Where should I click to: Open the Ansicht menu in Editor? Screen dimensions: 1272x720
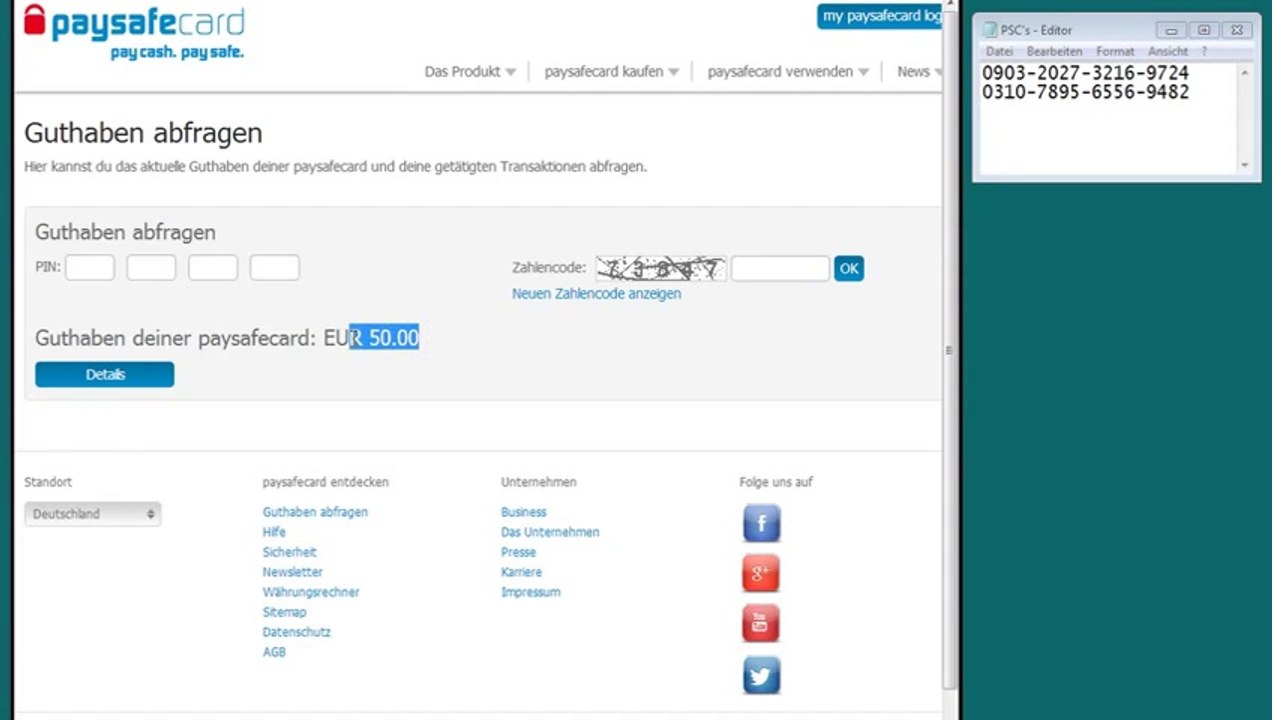(1168, 51)
